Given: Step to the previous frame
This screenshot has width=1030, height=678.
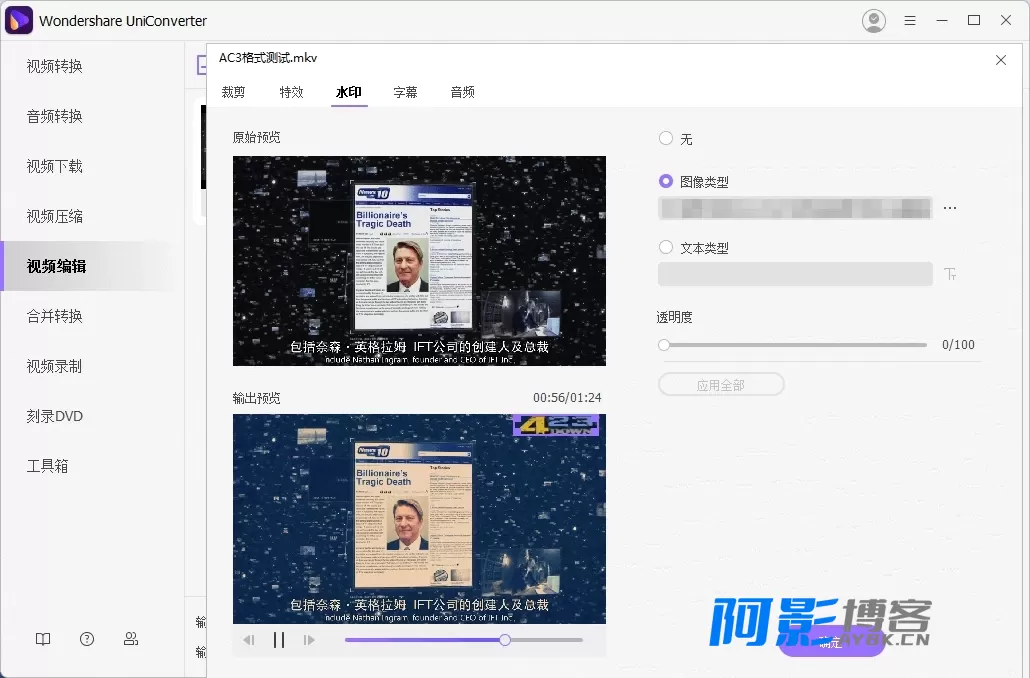Looking at the screenshot, I should click(x=248, y=640).
